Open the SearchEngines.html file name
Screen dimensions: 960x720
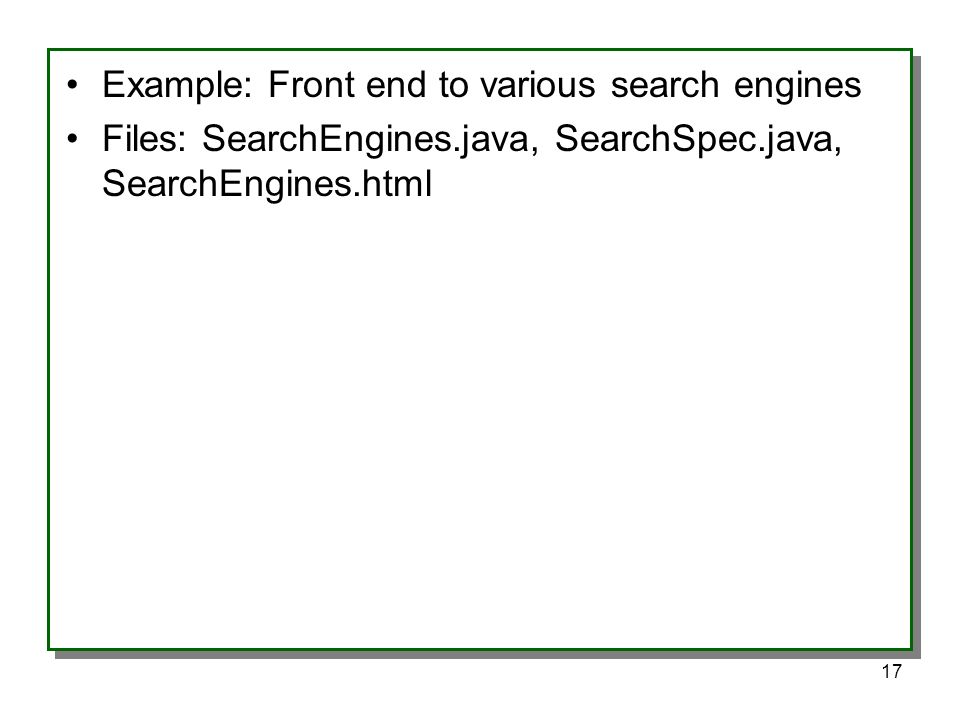267,184
